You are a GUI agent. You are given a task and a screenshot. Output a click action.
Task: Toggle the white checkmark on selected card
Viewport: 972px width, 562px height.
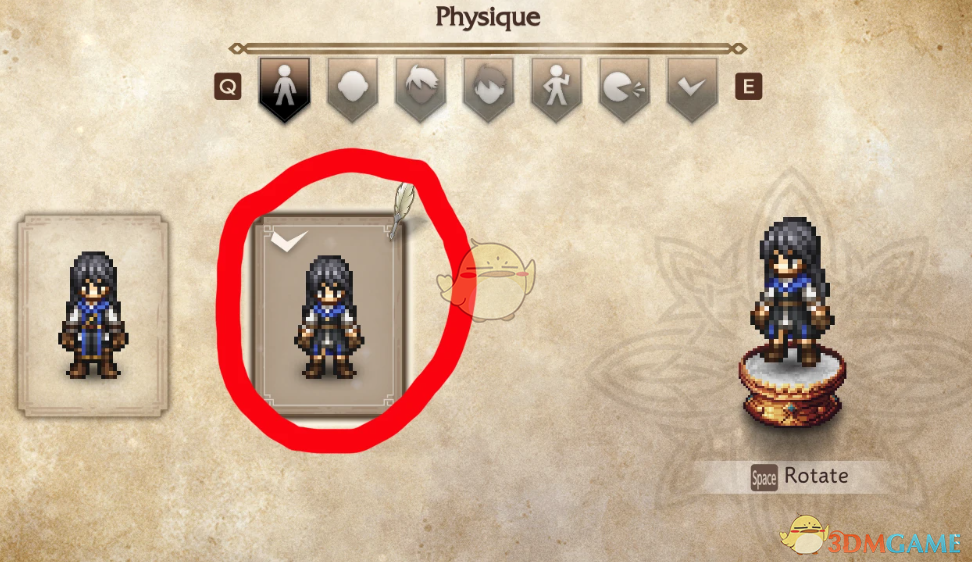pos(289,240)
